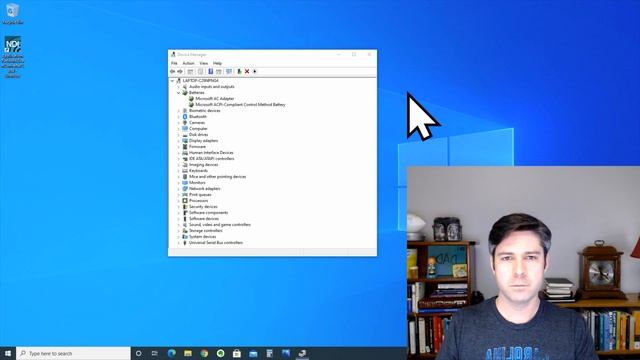Viewport: 640px width, 360px height.
Task: Select Human Interface Devices label
Action: coord(211,153)
